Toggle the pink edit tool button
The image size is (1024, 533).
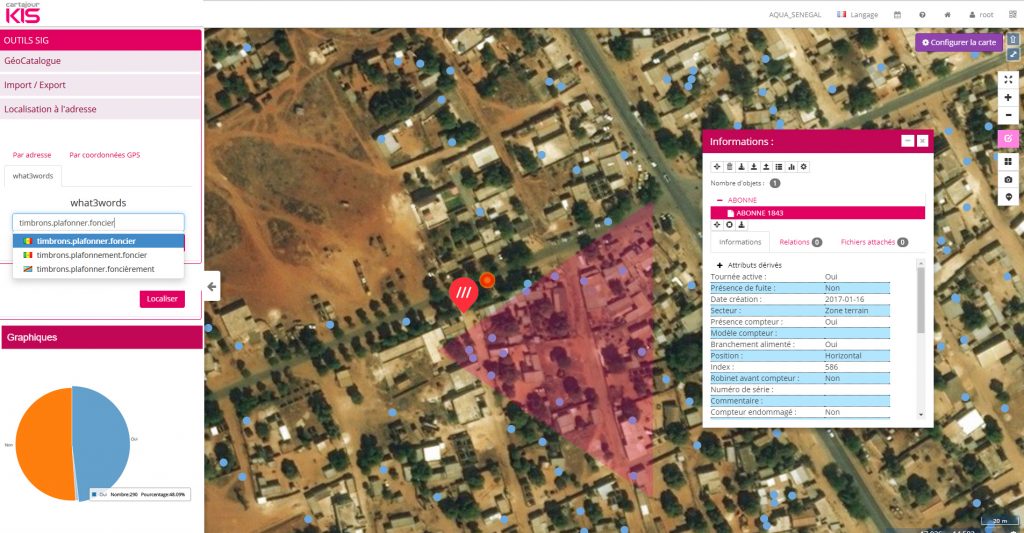coord(1008,138)
